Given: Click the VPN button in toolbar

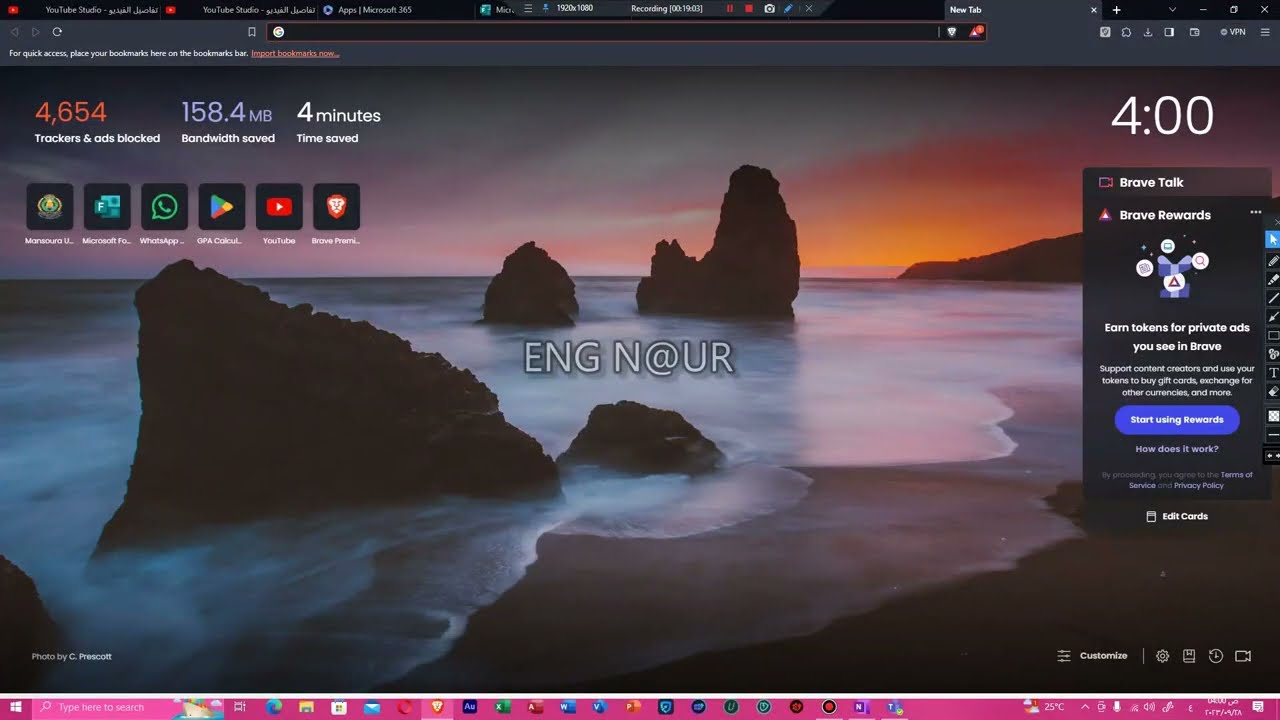Looking at the screenshot, I should tap(1233, 32).
